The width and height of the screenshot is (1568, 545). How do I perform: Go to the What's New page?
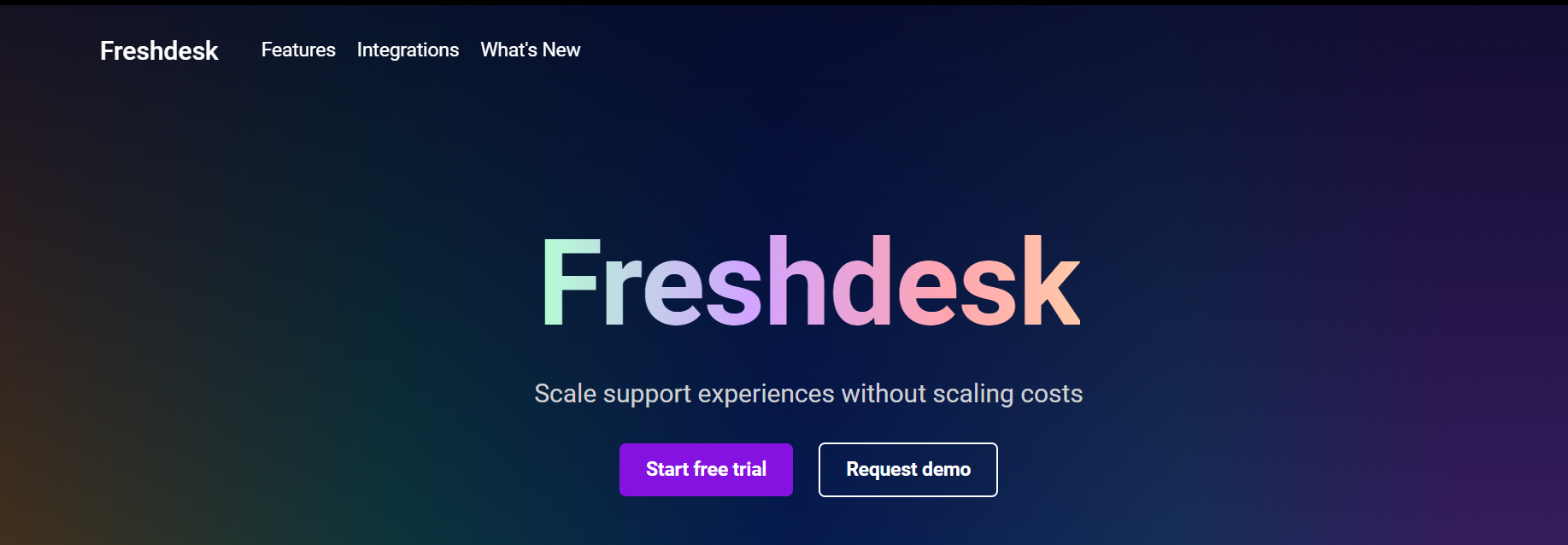pos(530,50)
